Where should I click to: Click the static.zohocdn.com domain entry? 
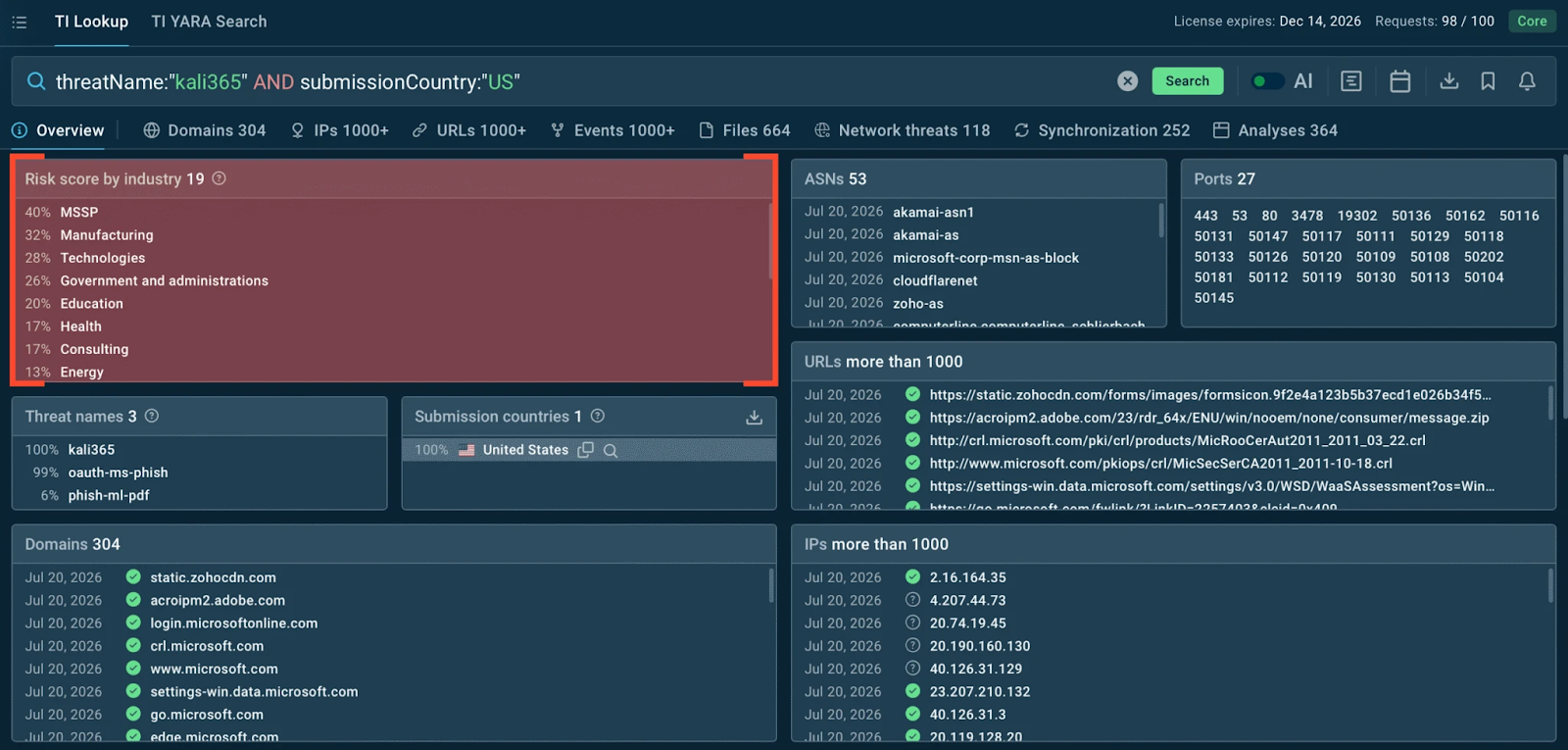[x=213, y=577]
